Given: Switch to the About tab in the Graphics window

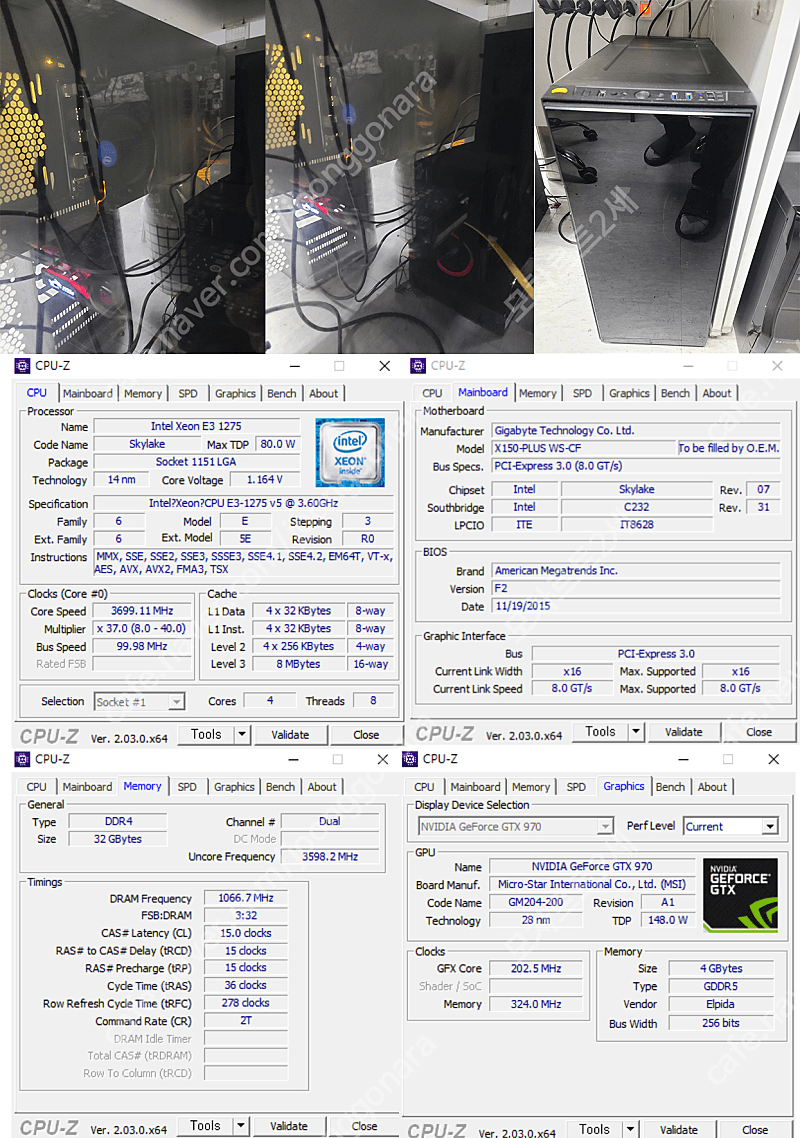Looking at the screenshot, I should [x=712, y=786].
